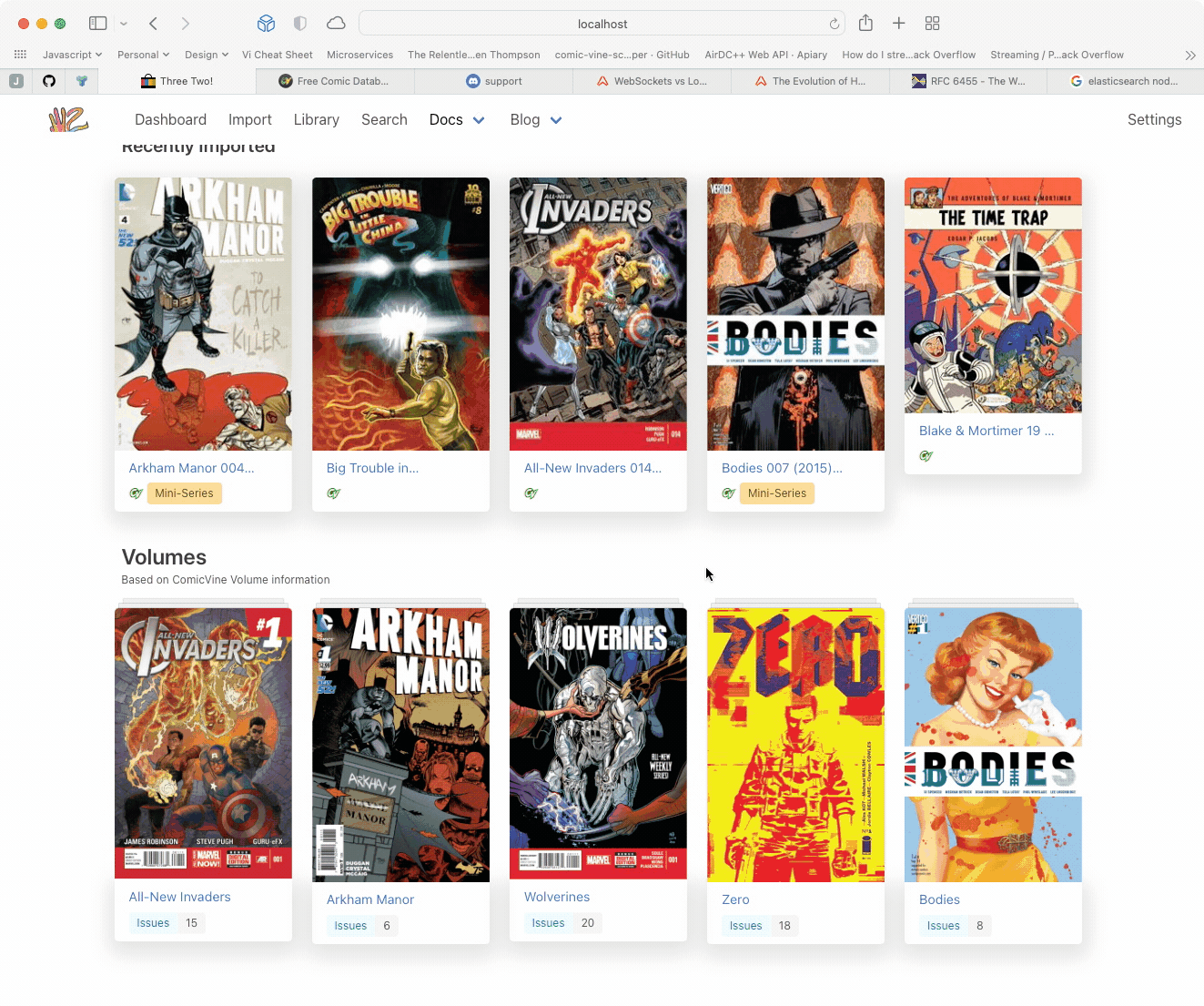
Task: Open tab overview grid icon
Action: [x=932, y=24]
